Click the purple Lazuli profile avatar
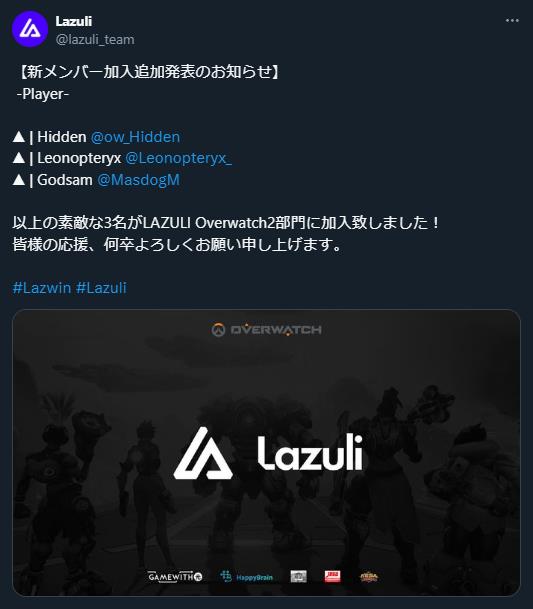Image resolution: width=533 pixels, height=609 pixels. 30,29
